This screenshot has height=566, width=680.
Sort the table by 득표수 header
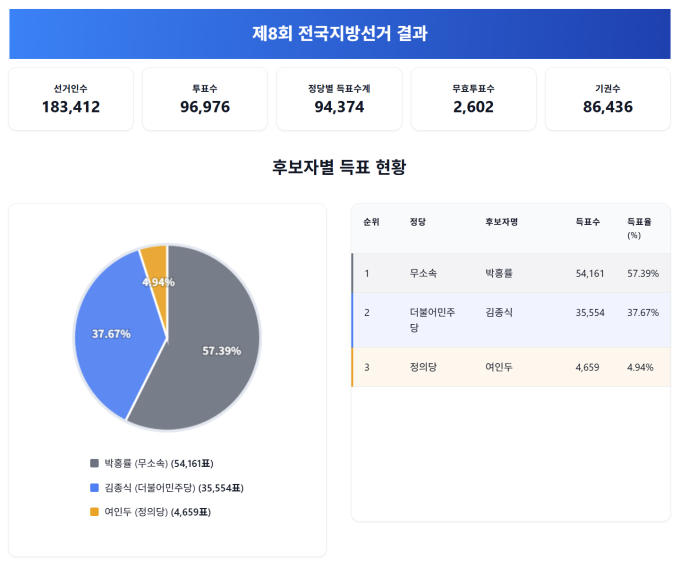pyautogui.click(x=588, y=222)
